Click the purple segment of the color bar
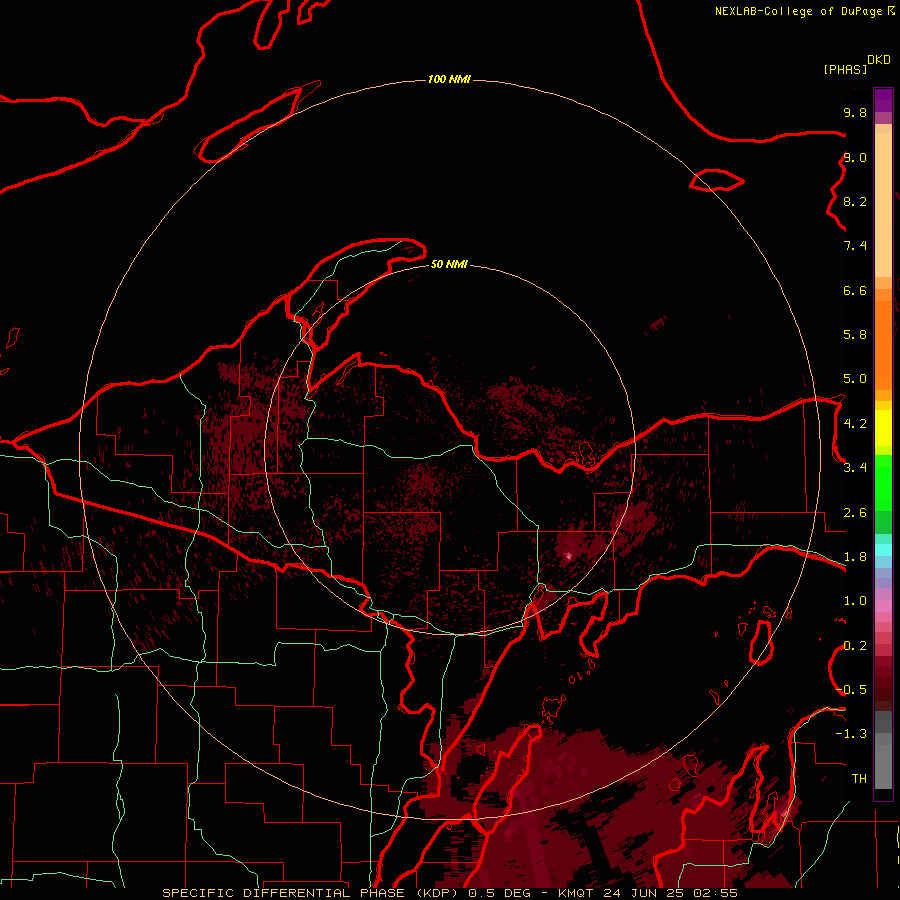Image resolution: width=900 pixels, height=900 pixels. pos(883,100)
